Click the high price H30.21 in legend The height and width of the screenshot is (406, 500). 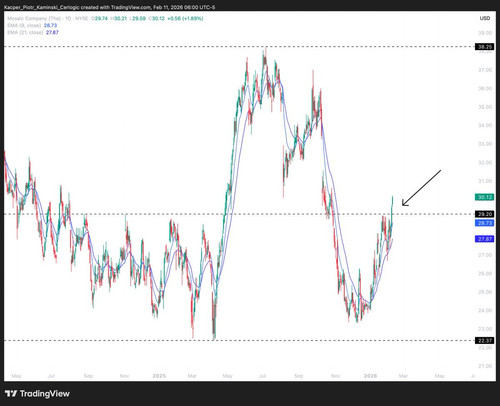(x=119, y=18)
